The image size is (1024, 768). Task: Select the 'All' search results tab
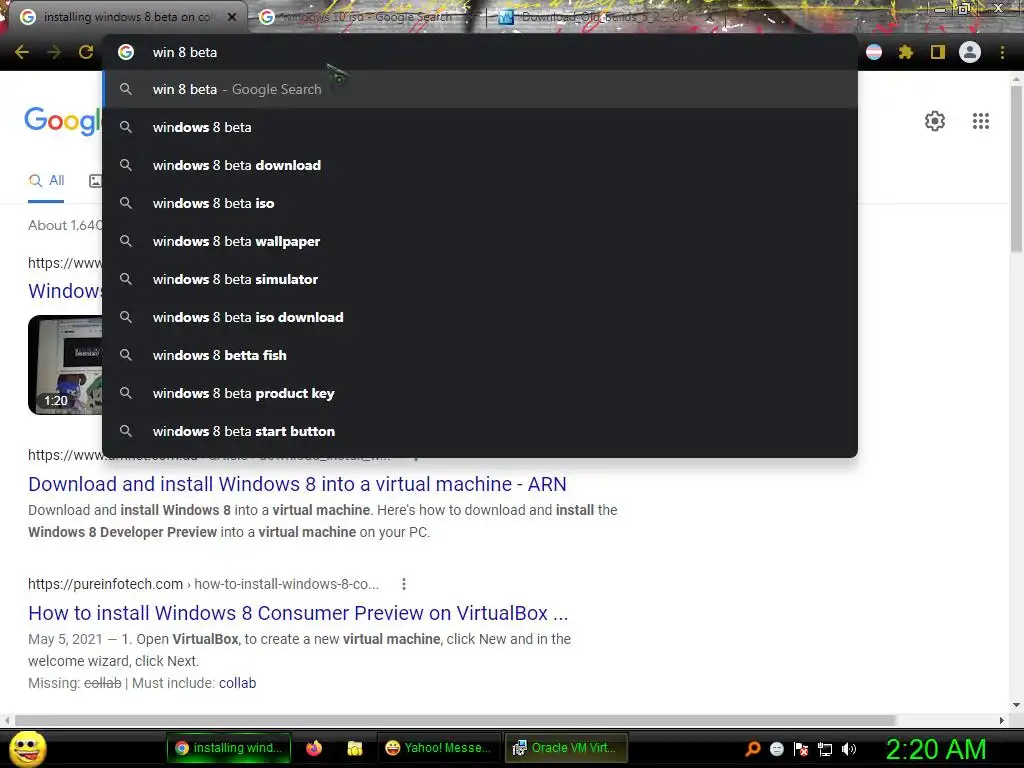pos(46,180)
